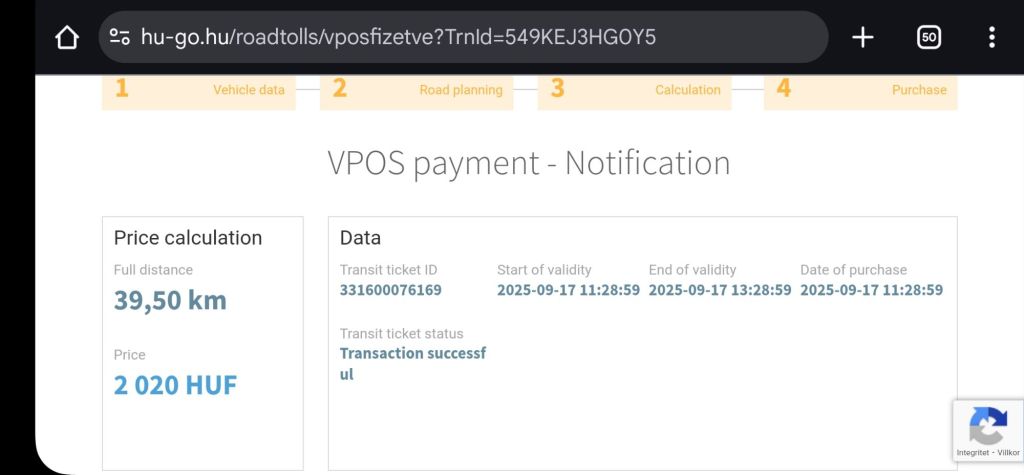The image size is (1024, 475).
Task: Switch to step 2 Road planning
Action: [417, 90]
